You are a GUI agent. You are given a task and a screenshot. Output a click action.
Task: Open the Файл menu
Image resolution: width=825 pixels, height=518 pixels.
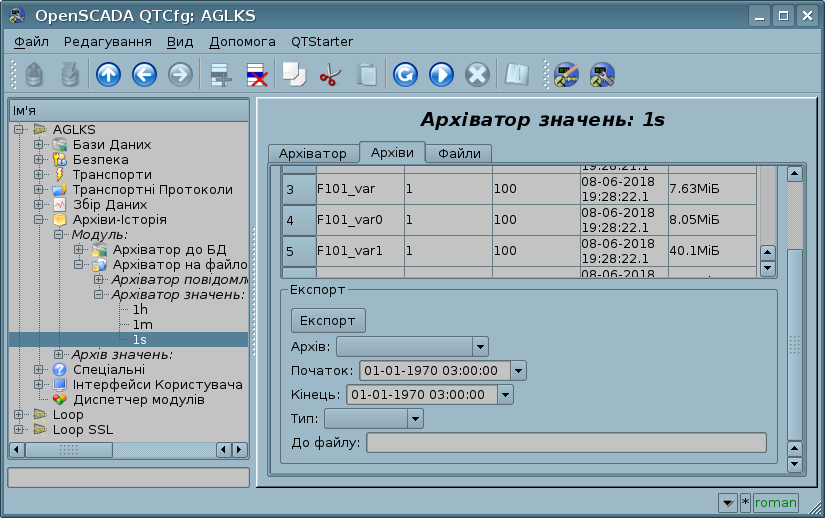point(31,42)
